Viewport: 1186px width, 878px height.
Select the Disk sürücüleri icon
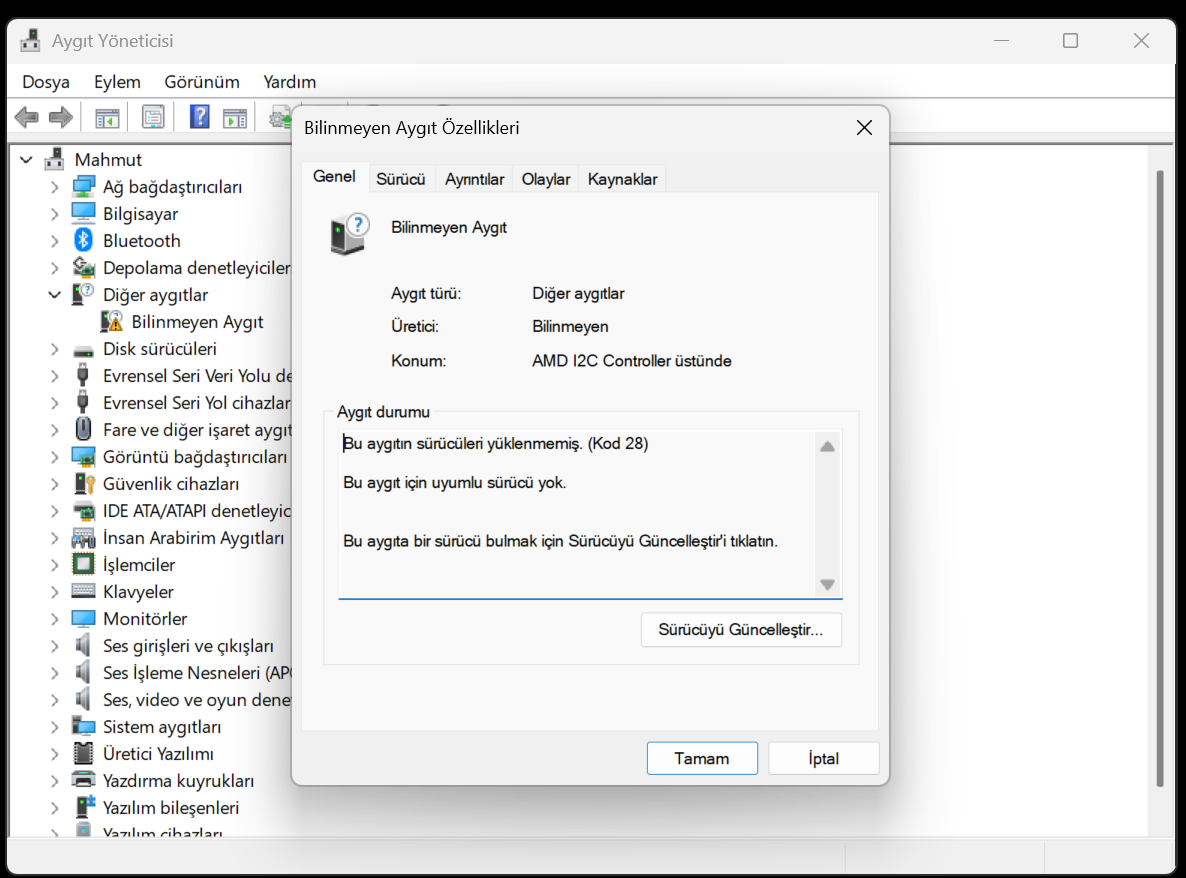click(x=83, y=350)
